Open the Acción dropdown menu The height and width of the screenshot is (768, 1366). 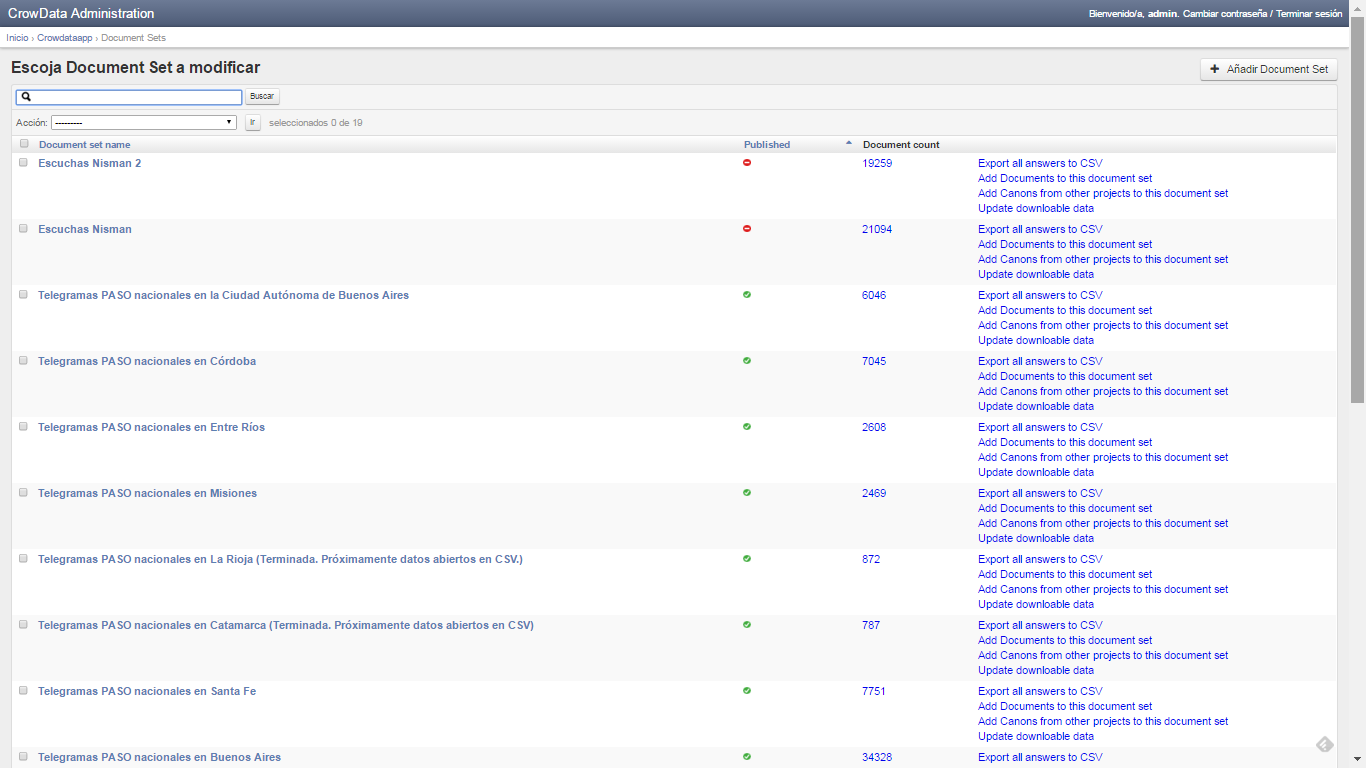[x=144, y=122]
